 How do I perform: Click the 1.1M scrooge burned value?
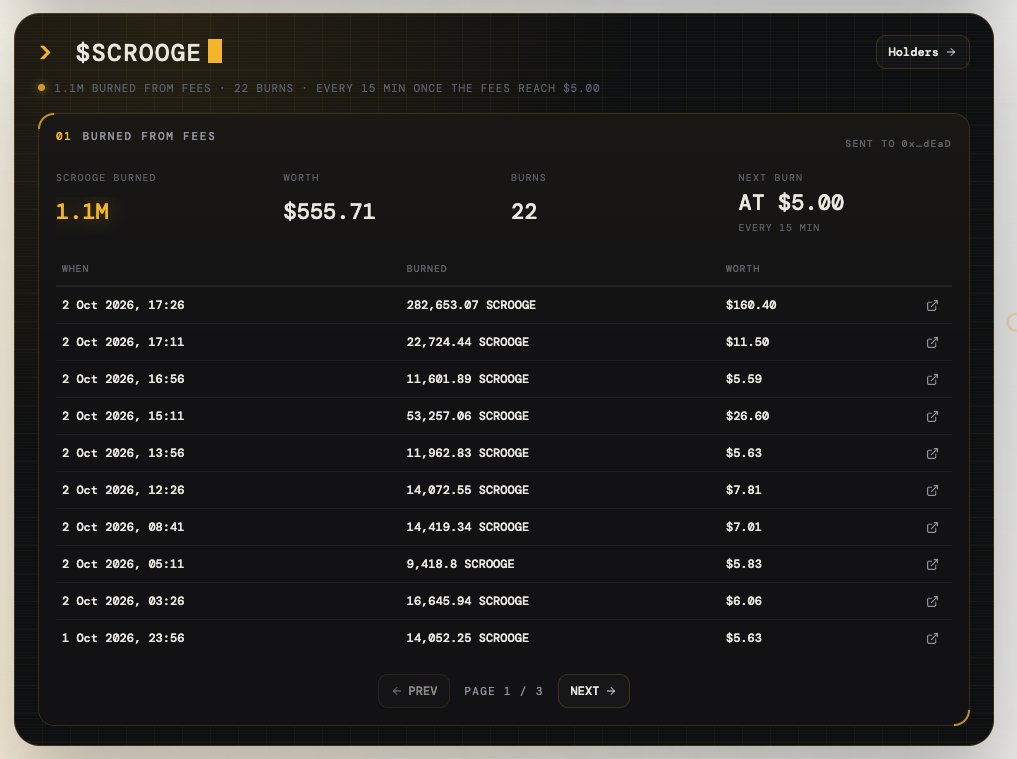point(82,211)
